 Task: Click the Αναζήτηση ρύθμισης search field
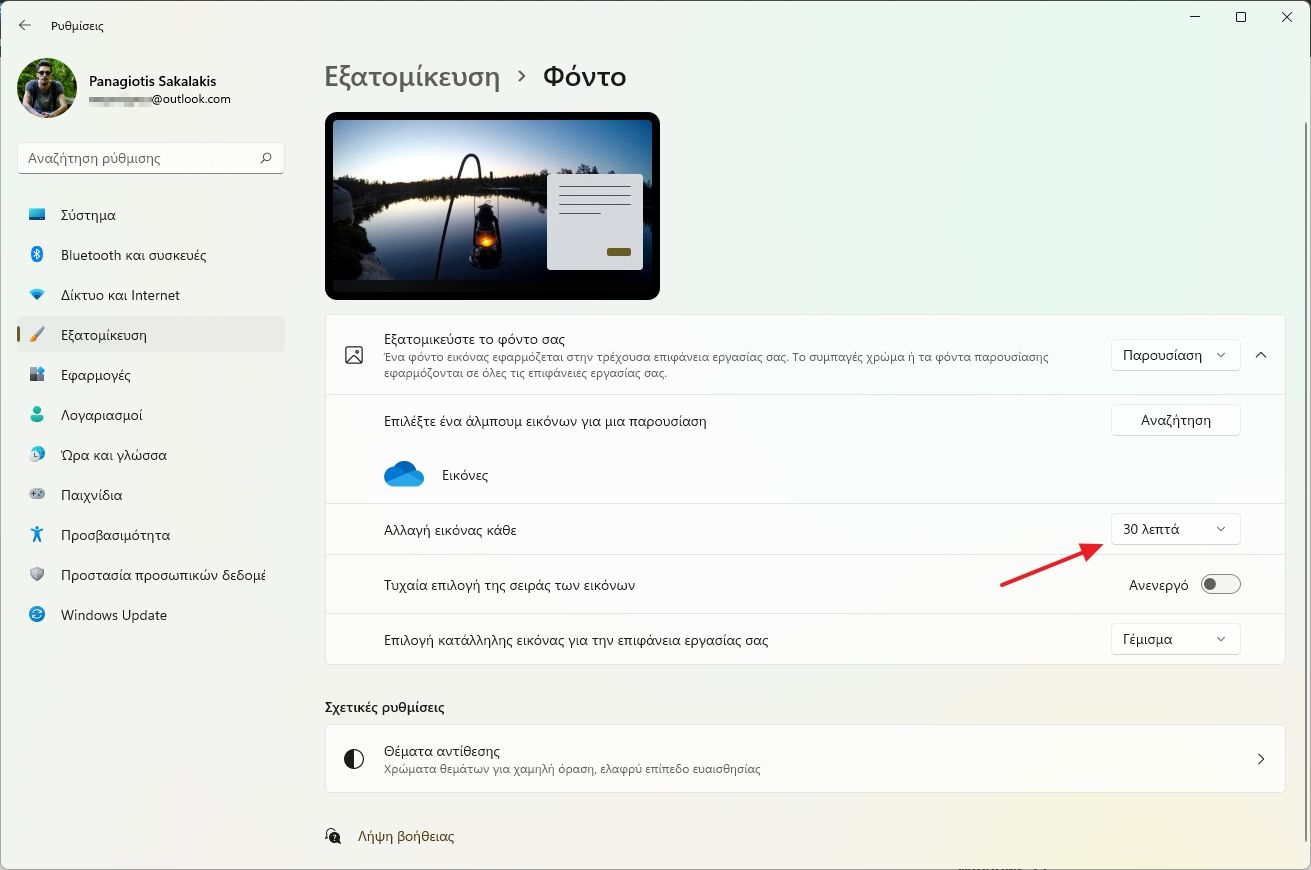[x=140, y=158]
